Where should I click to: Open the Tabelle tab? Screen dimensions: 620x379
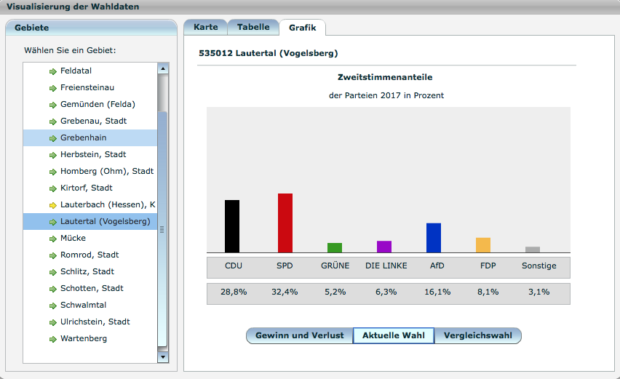click(253, 27)
